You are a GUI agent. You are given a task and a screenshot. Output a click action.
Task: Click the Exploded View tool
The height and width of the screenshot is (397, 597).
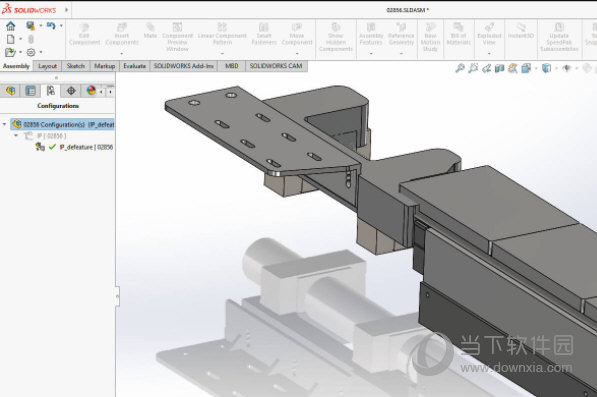489,33
